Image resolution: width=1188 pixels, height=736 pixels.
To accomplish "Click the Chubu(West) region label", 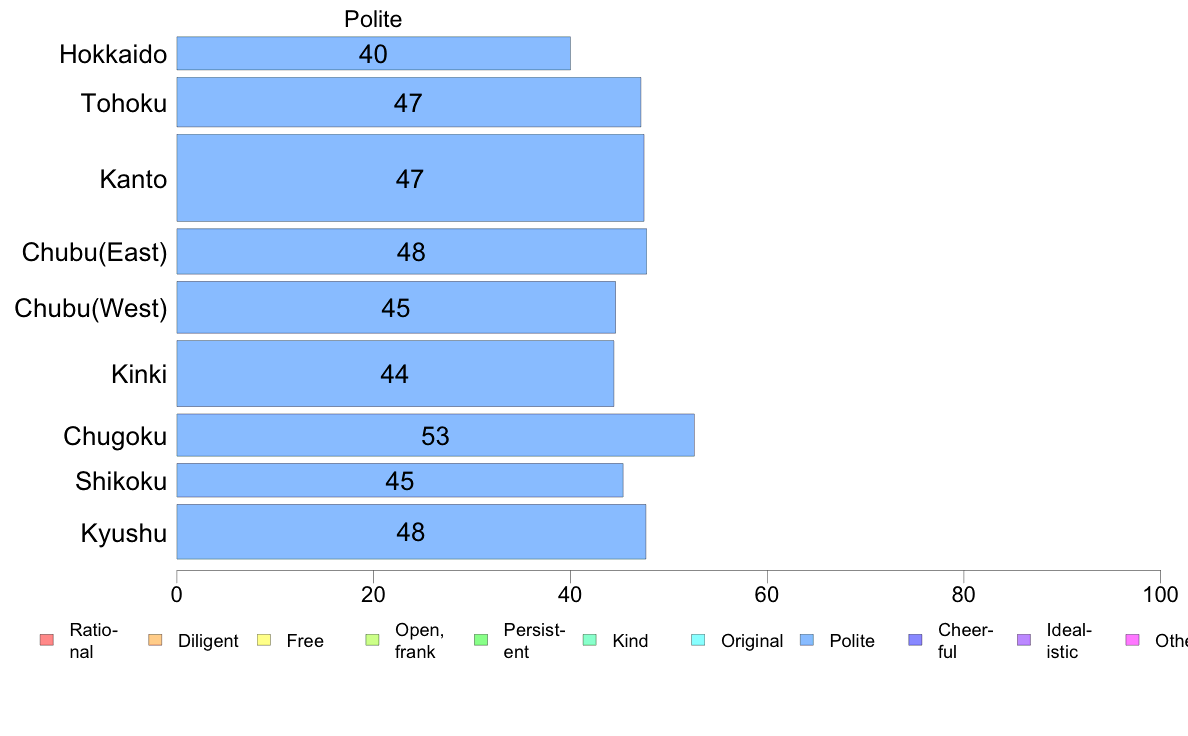I will [x=91, y=308].
